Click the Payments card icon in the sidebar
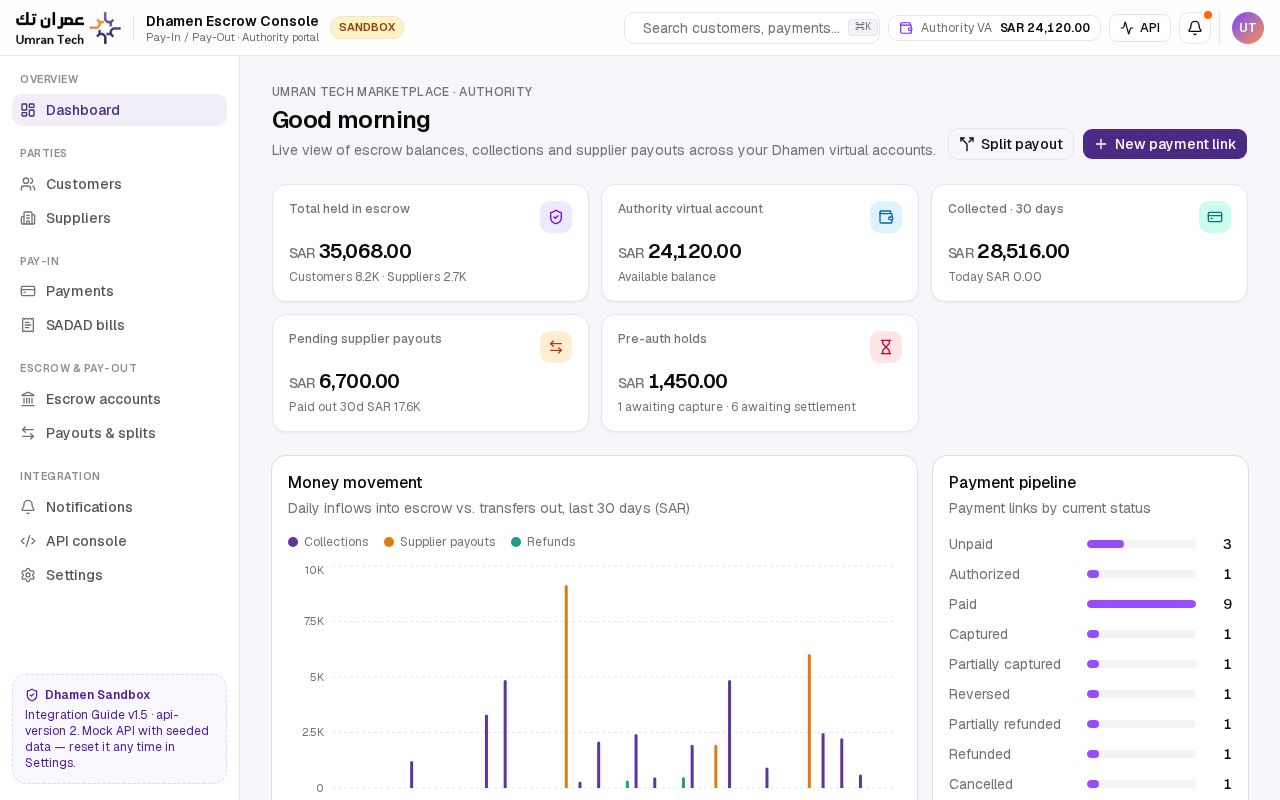 tap(28, 291)
